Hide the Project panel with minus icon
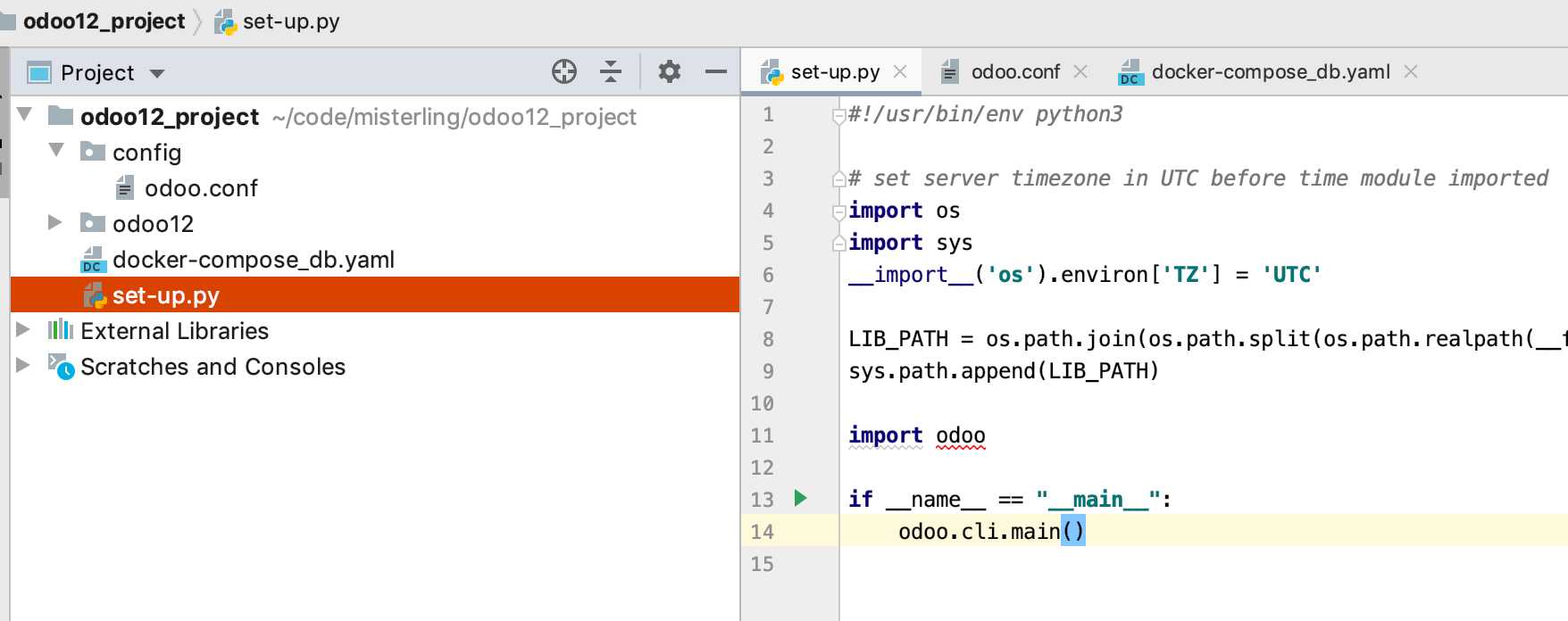Screen dimensions: 1568x621 tap(715, 71)
